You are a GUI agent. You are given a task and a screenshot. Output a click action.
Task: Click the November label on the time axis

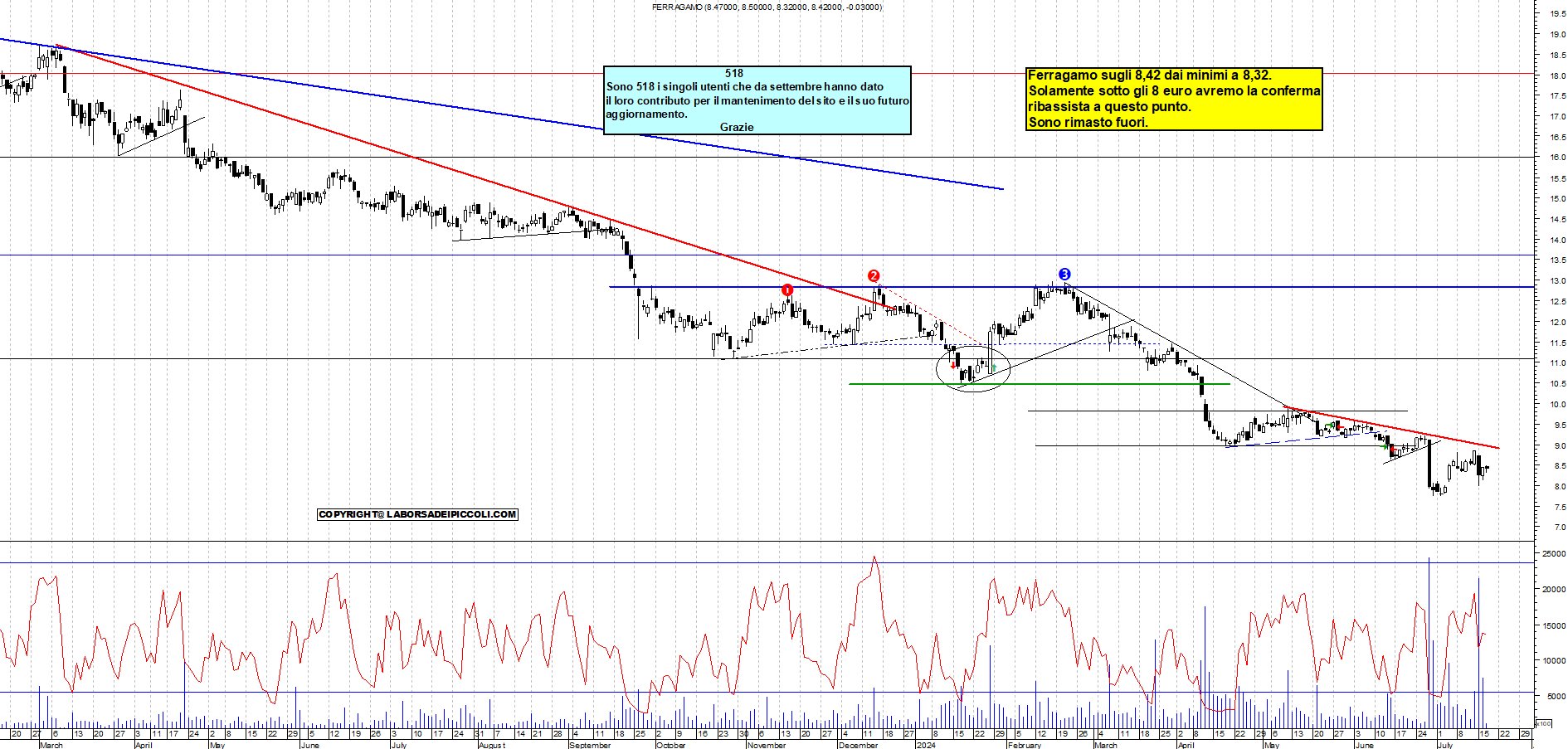[x=767, y=745]
